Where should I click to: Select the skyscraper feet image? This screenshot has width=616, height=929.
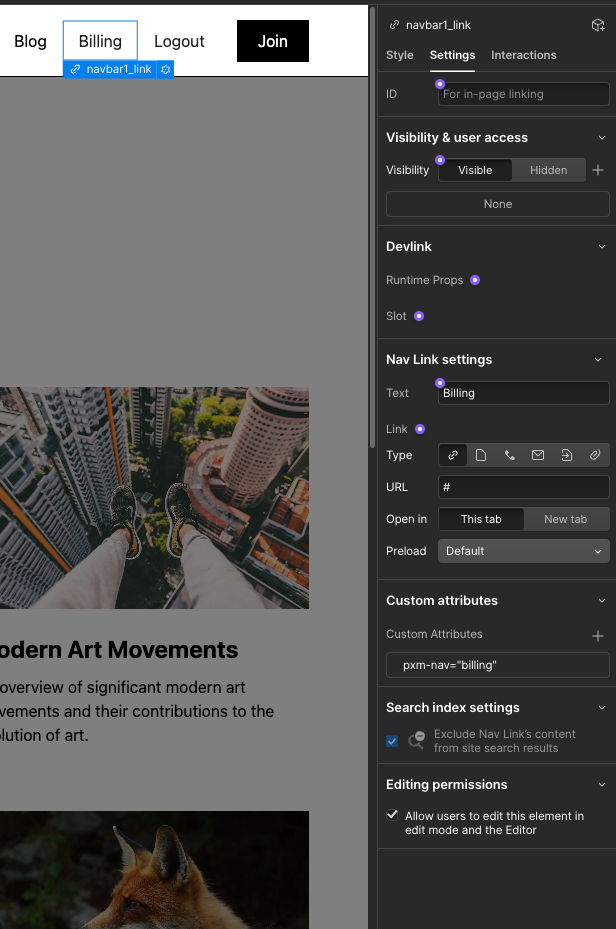154,498
